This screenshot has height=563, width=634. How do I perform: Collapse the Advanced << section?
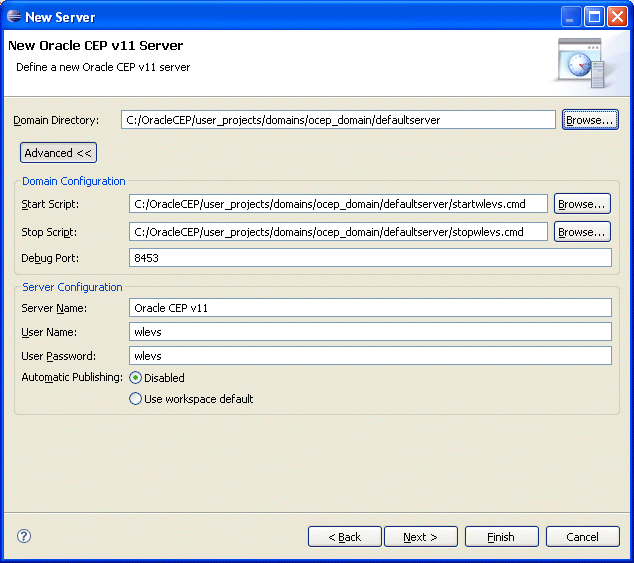pyautogui.click(x=58, y=153)
